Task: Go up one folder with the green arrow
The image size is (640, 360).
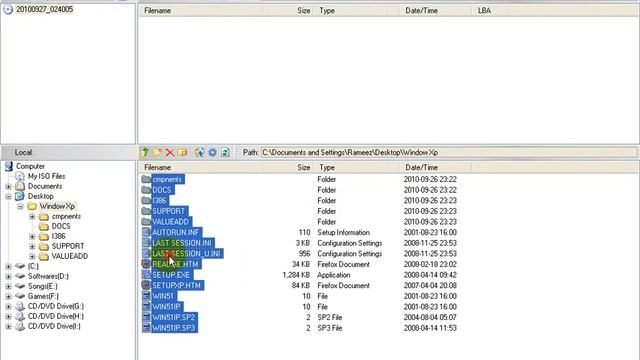Action: 144,152
